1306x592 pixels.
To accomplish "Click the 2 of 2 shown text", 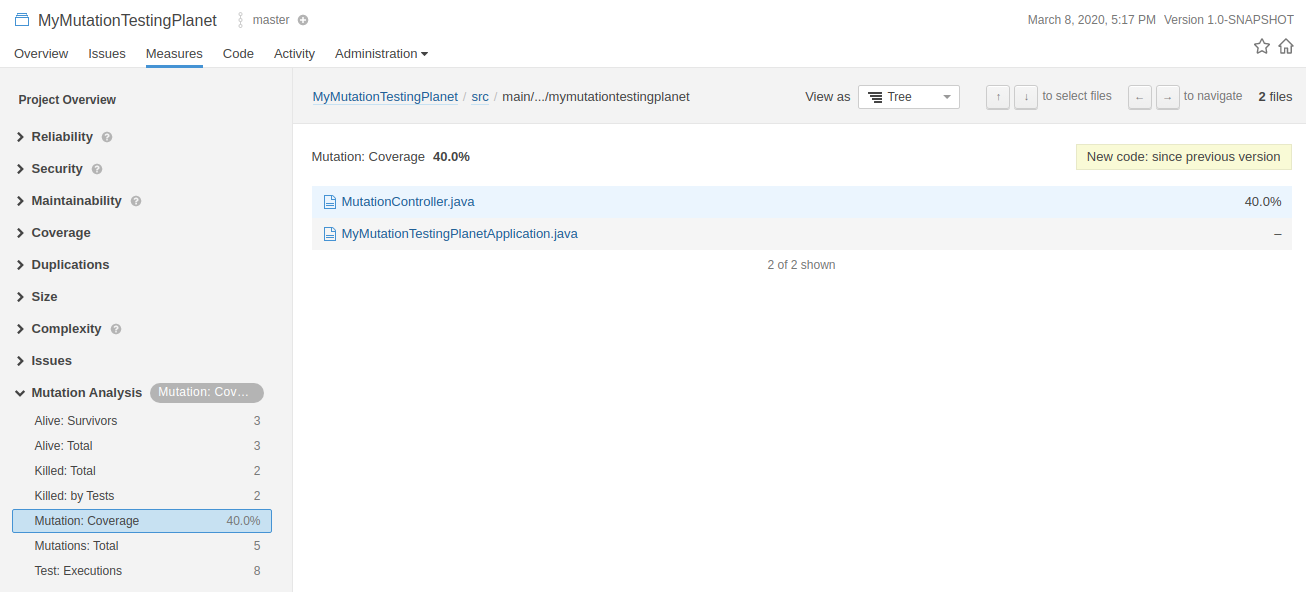I will tap(801, 265).
